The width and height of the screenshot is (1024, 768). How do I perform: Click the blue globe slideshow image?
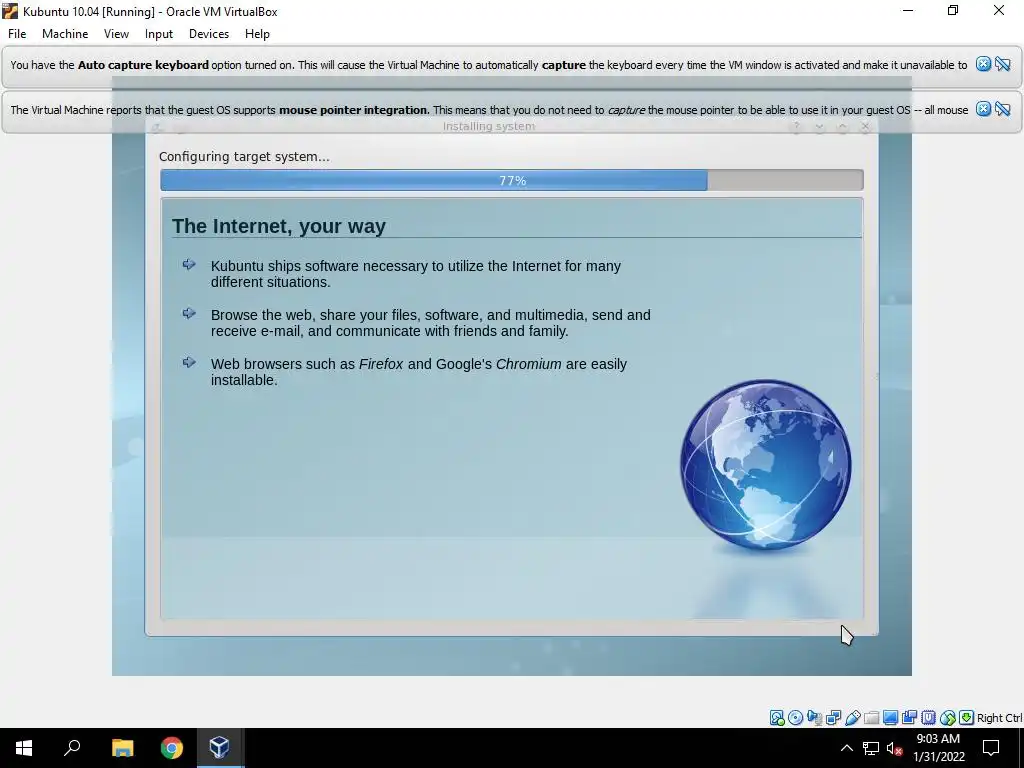(x=765, y=465)
